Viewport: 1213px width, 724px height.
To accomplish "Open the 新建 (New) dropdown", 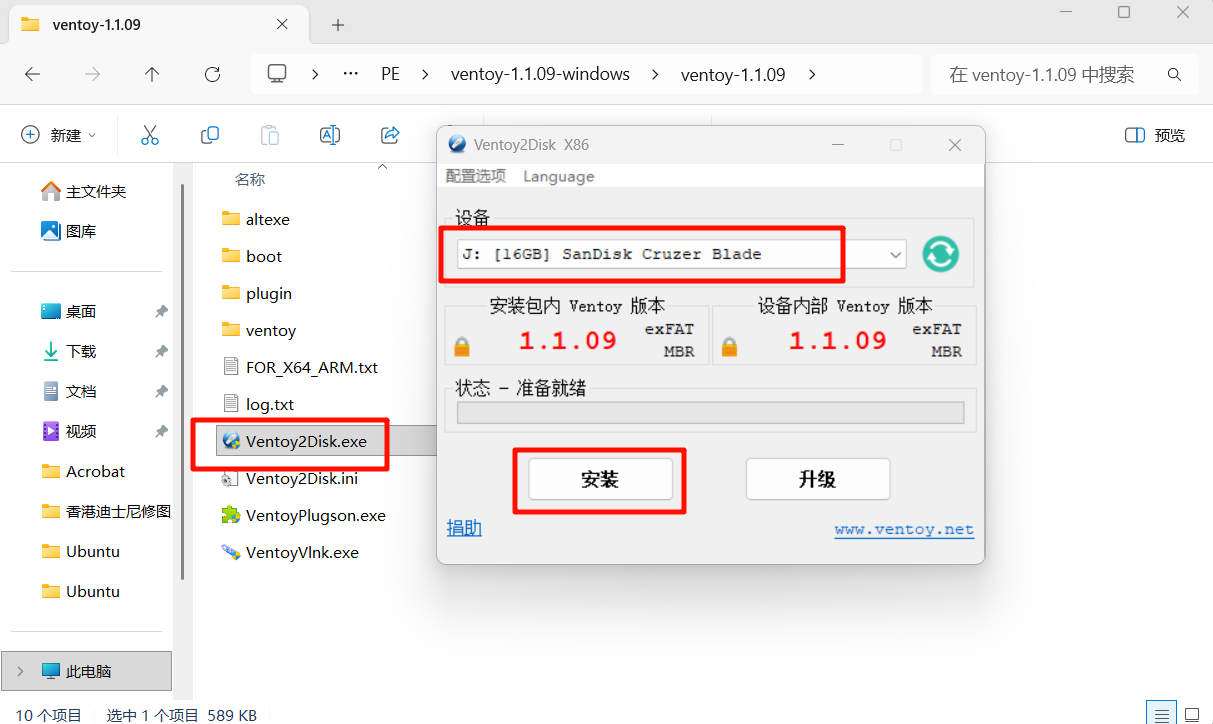I will 59,135.
